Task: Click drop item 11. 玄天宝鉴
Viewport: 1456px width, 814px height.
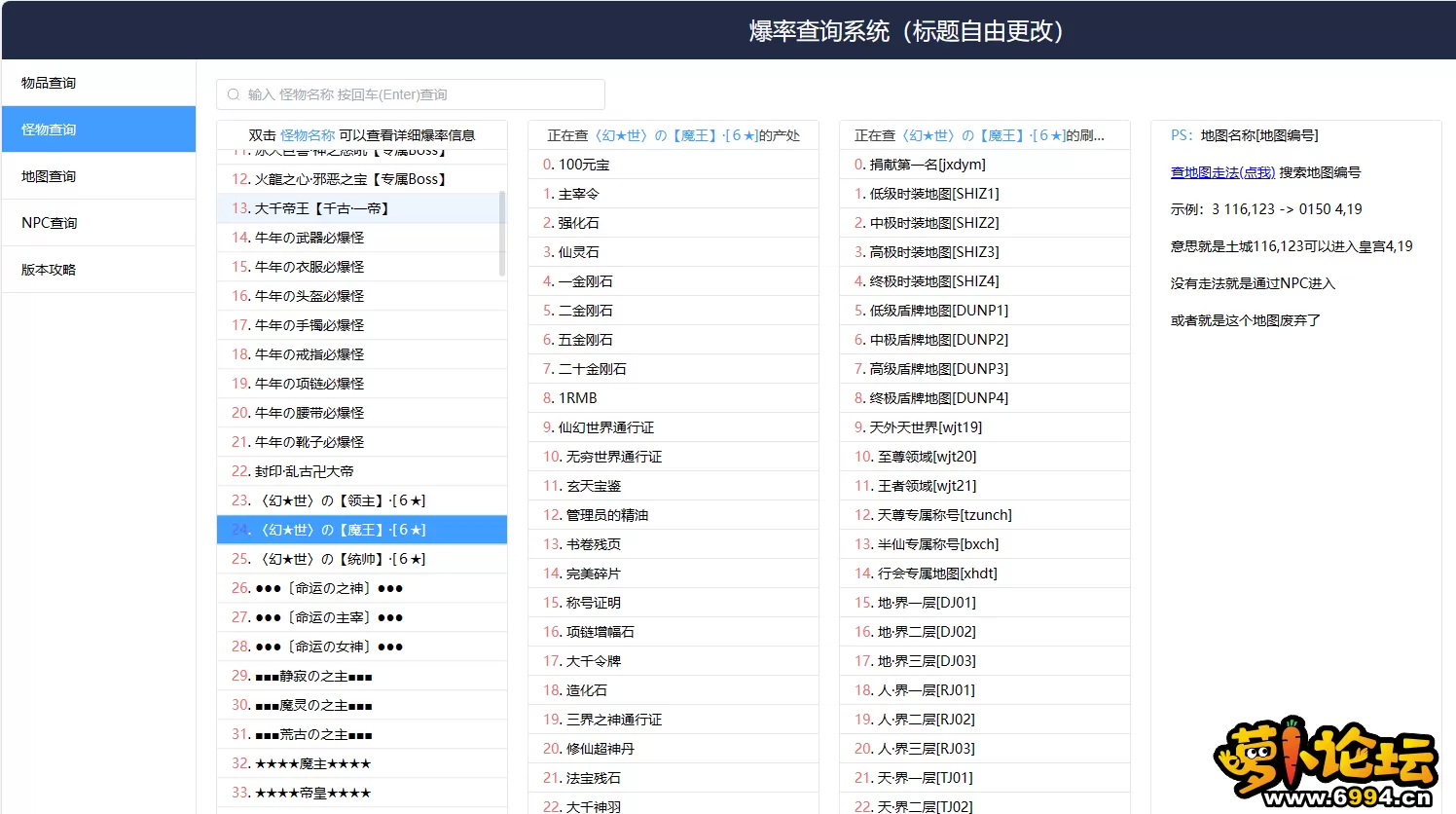Action: pyautogui.click(x=673, y=486)
